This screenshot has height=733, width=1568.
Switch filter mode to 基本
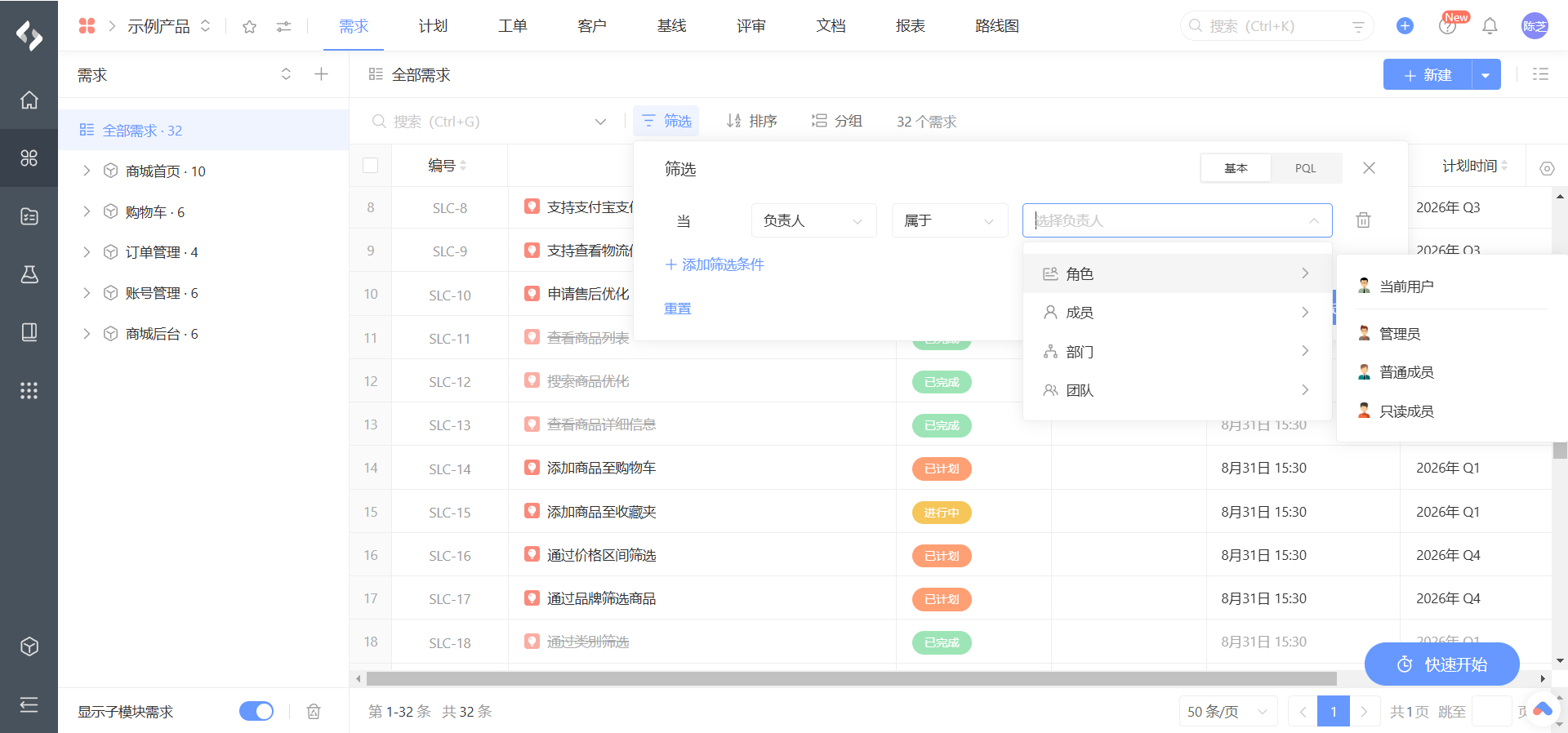pos(1236,168)
